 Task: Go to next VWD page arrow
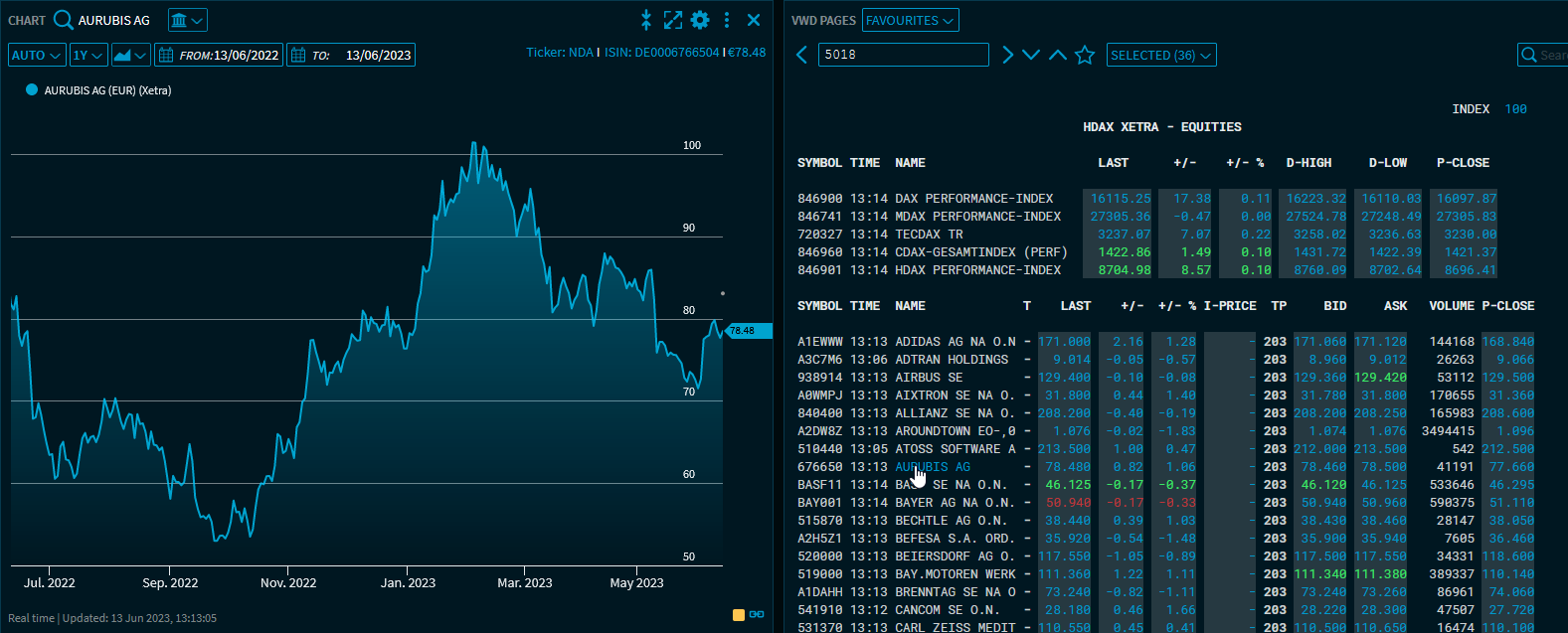(1007, 55)
